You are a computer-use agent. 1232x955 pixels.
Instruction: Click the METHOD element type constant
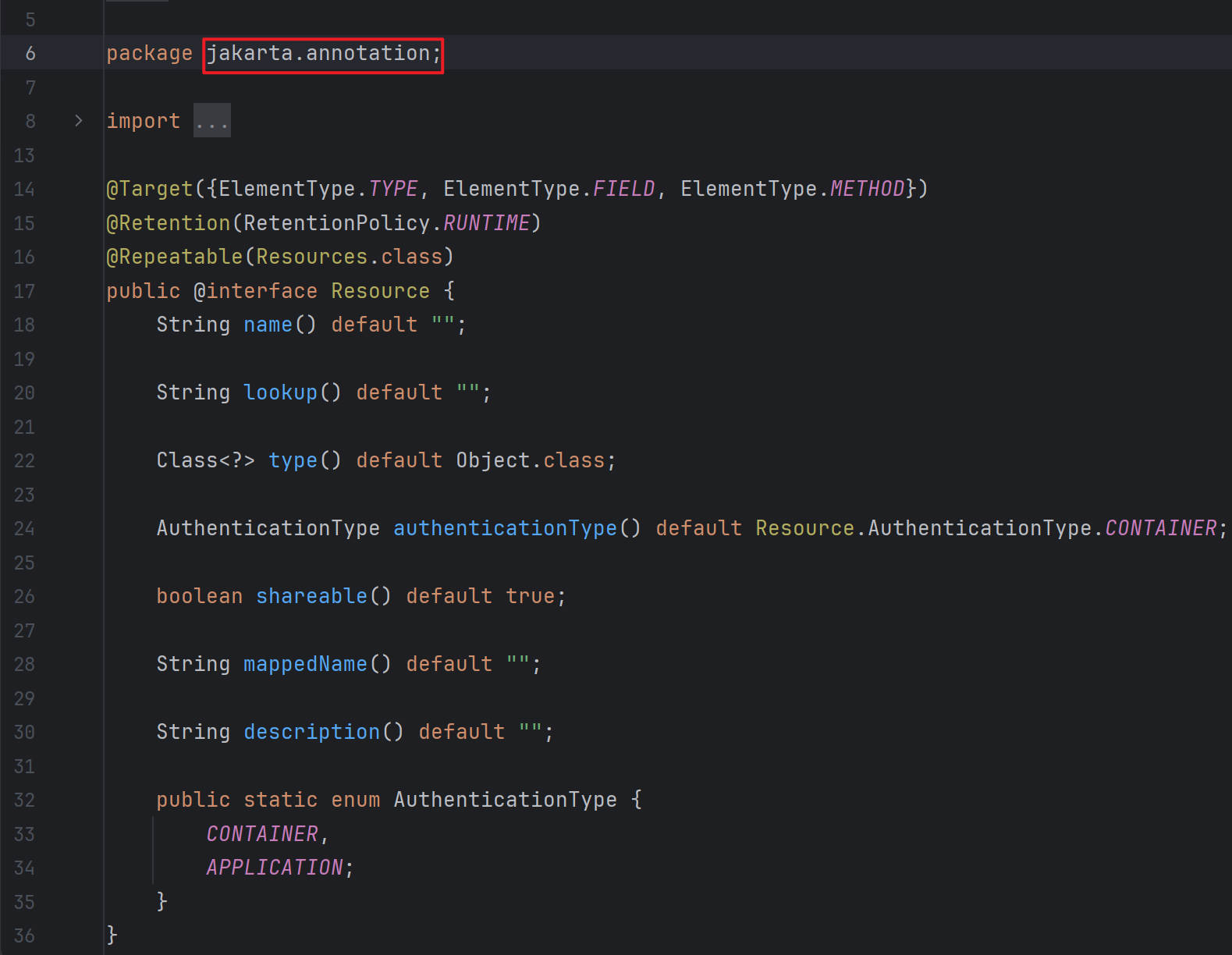[866, 189]
